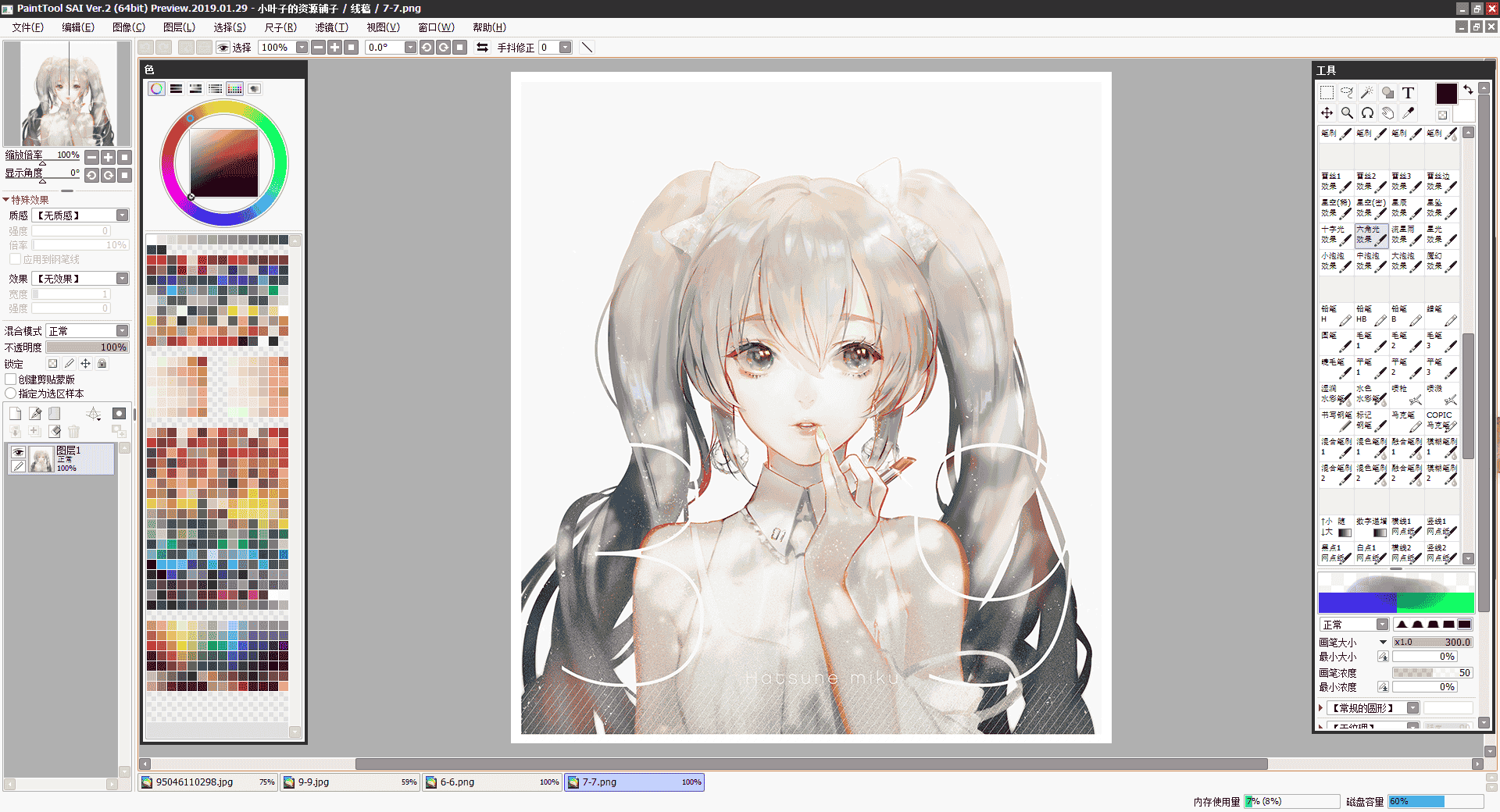Create a new layer in the layer panel

pos(15,414)
